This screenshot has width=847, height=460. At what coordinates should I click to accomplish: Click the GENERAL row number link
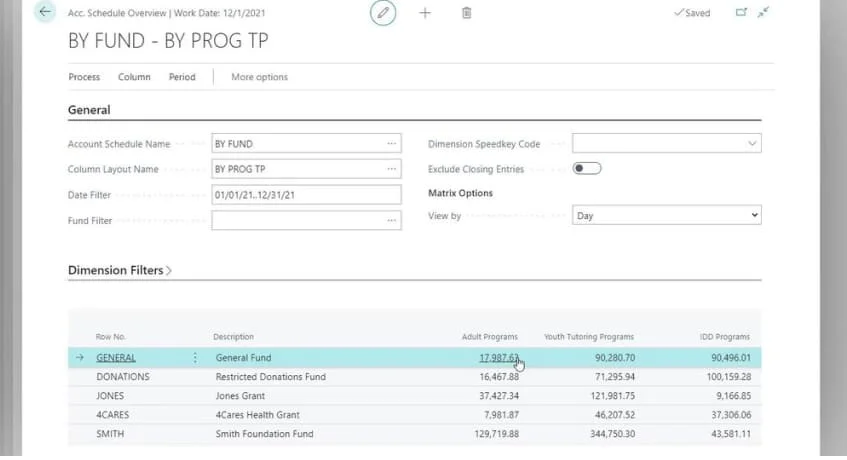click(x=116, y=357)
